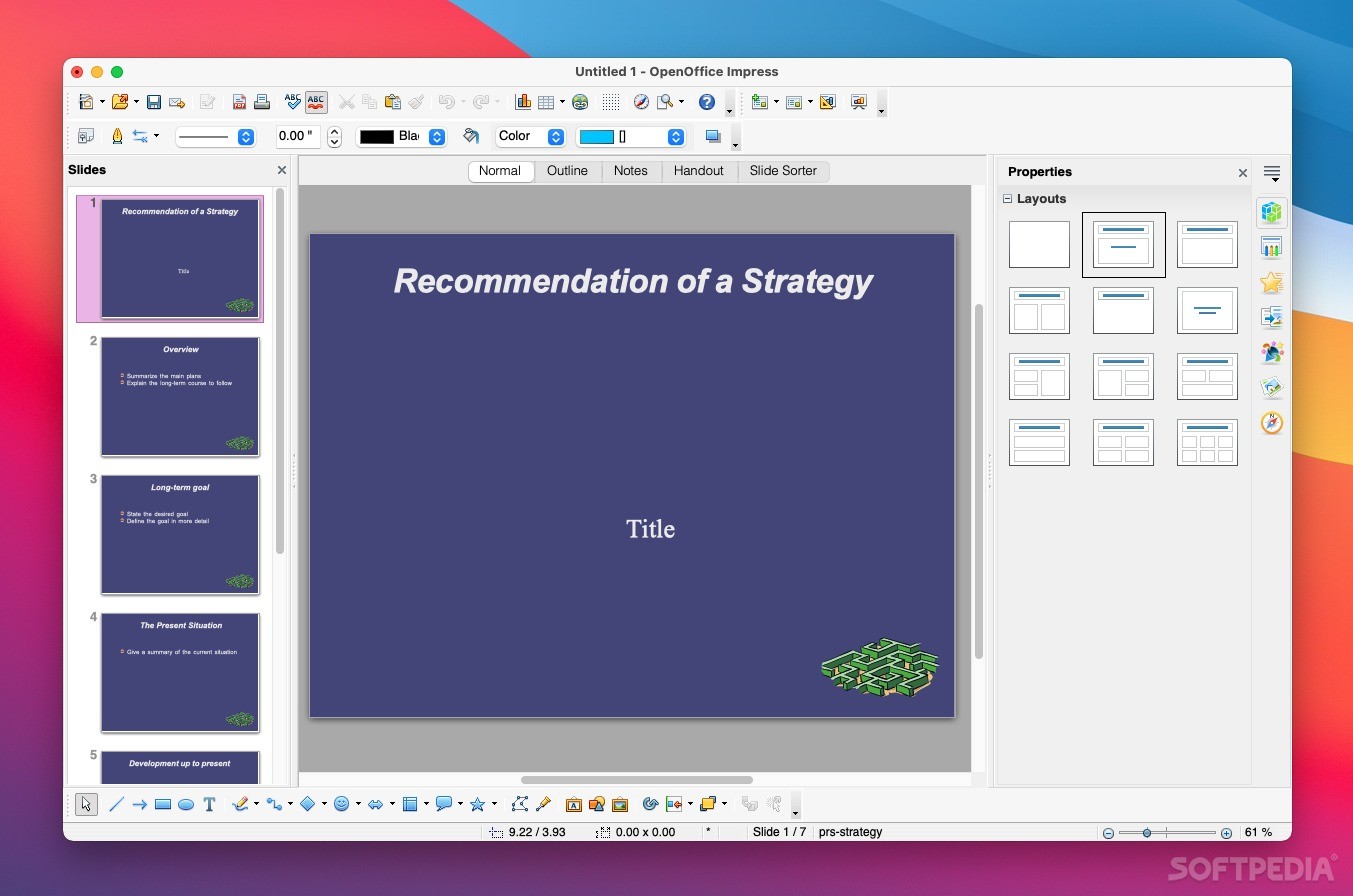Toggle AutoSpellcheck on or off

tap(316, 102)
